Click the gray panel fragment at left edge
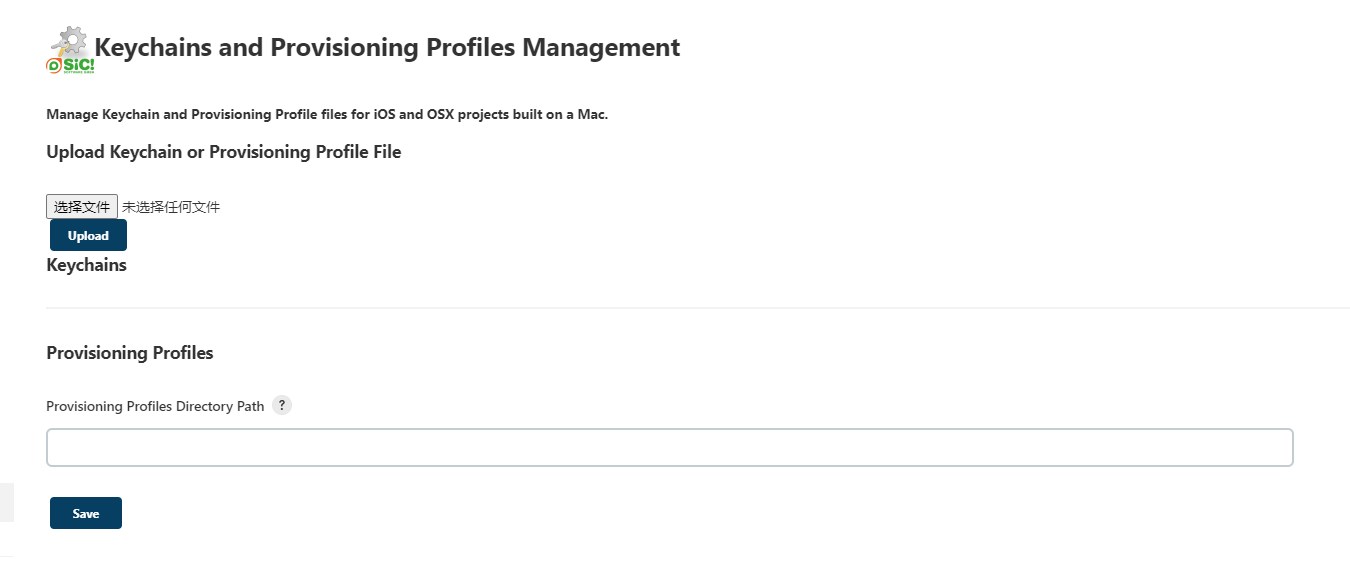The width and height of the screenshot is (1350, 577). coord(6,502)
